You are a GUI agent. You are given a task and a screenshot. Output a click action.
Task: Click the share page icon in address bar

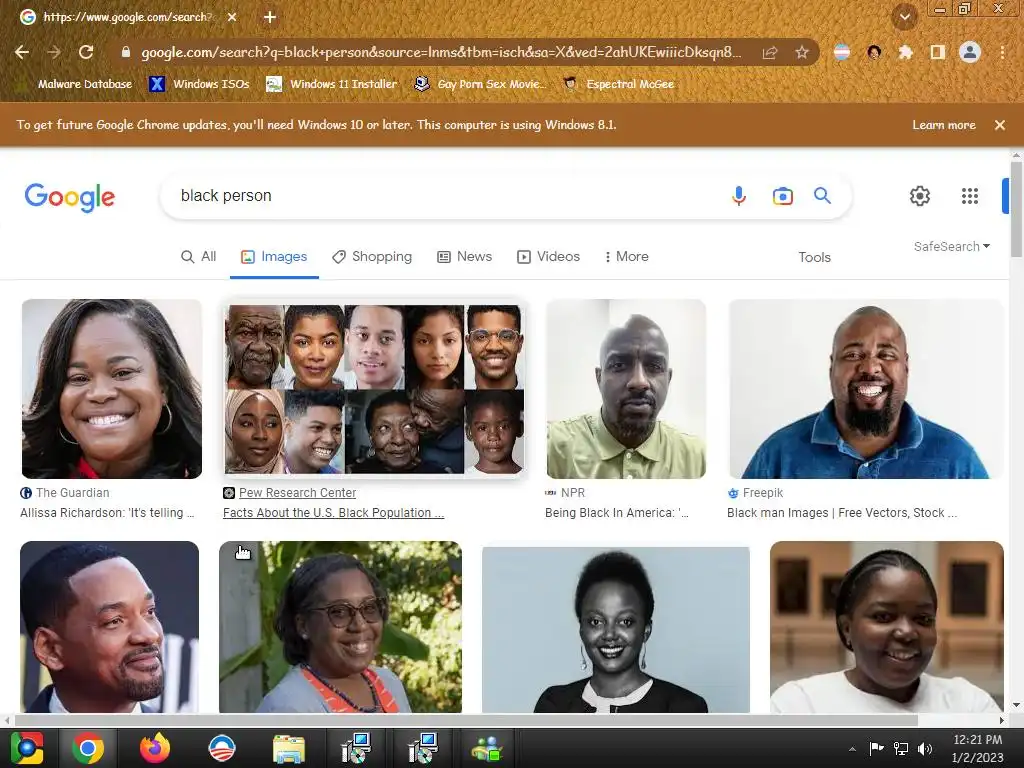pyautogui.click(x=770, y=52)
